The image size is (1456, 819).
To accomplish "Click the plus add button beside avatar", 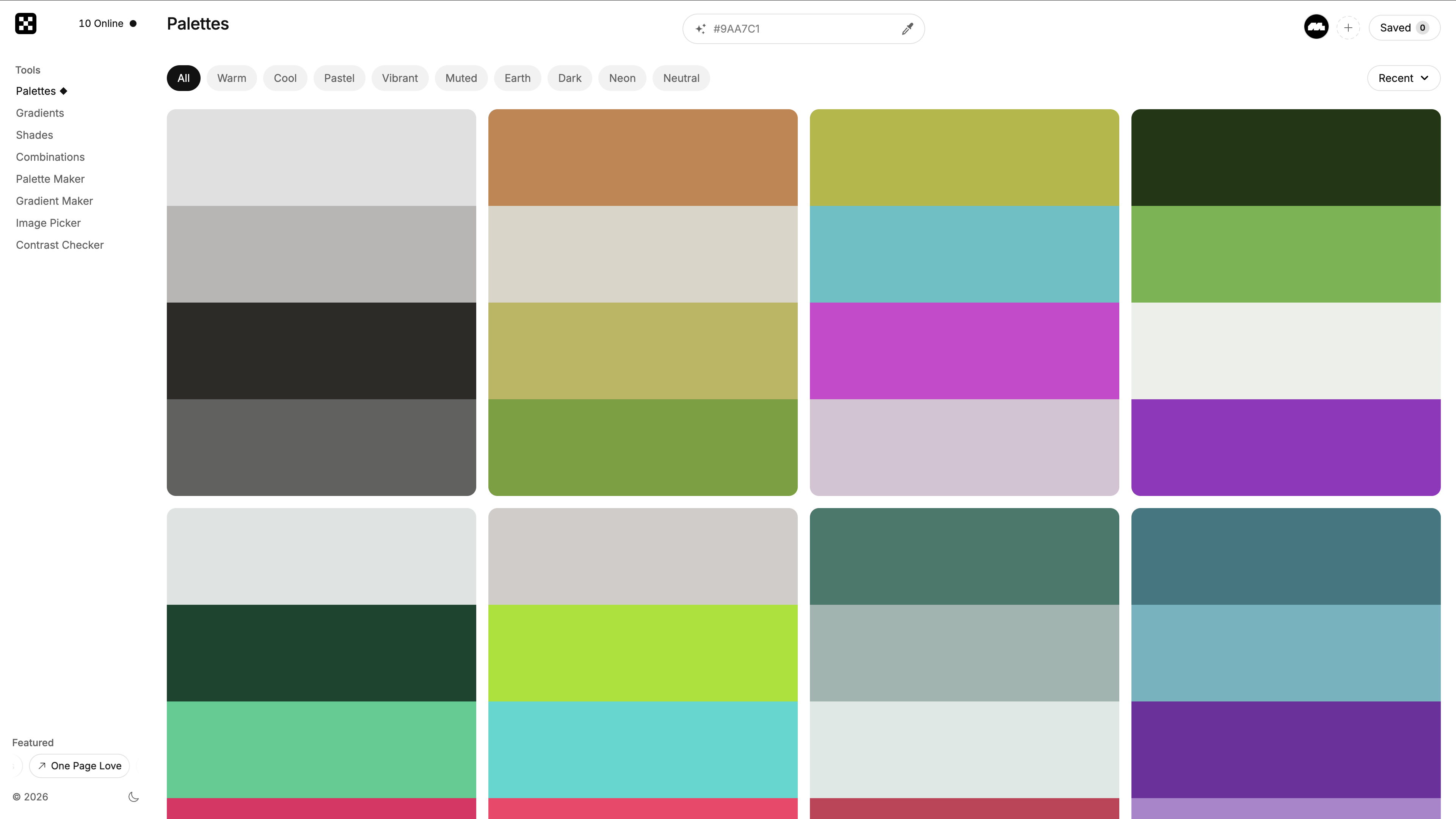I will [1348, 27].
